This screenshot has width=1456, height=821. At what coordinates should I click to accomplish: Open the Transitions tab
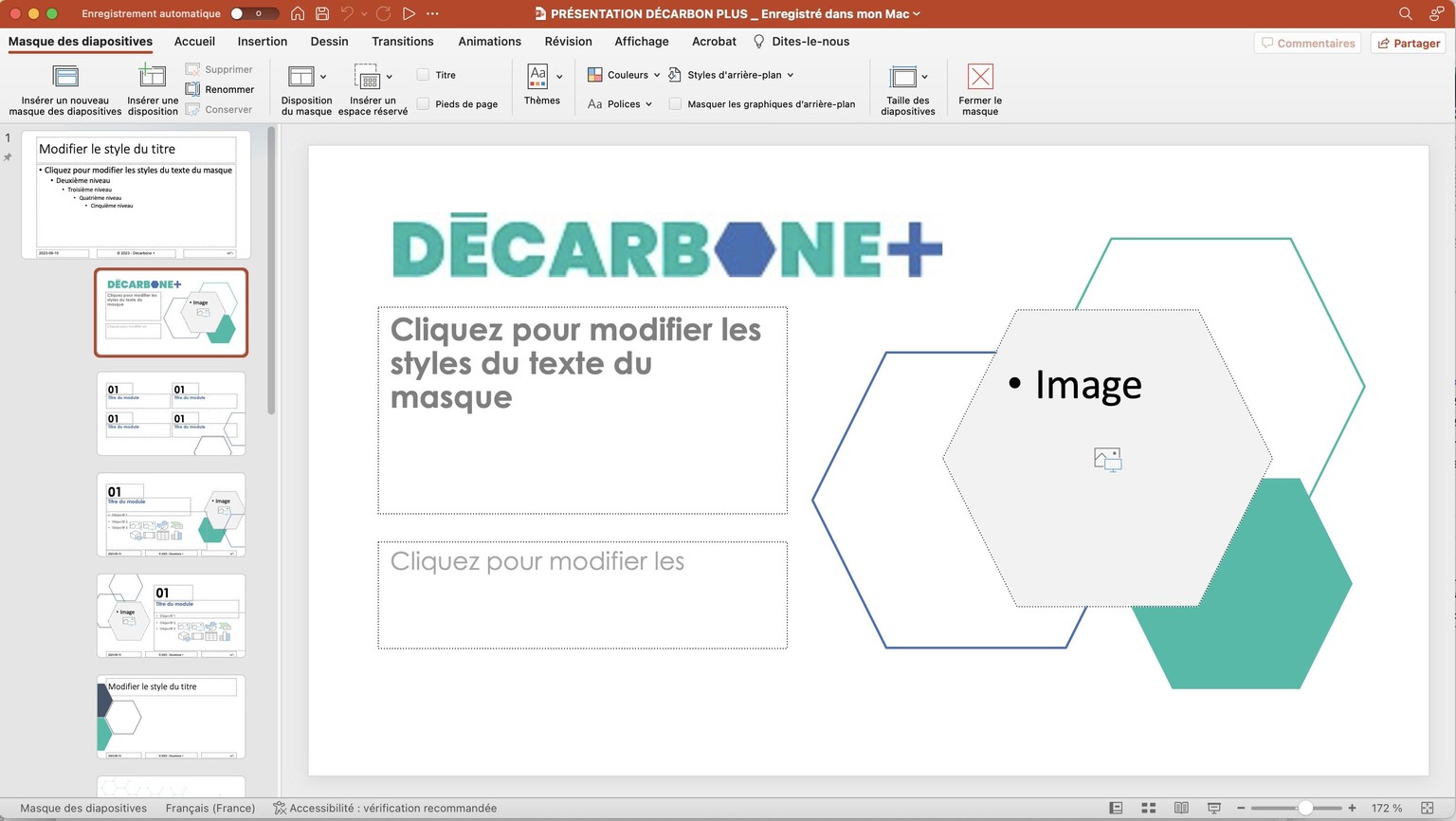point(403,42)
